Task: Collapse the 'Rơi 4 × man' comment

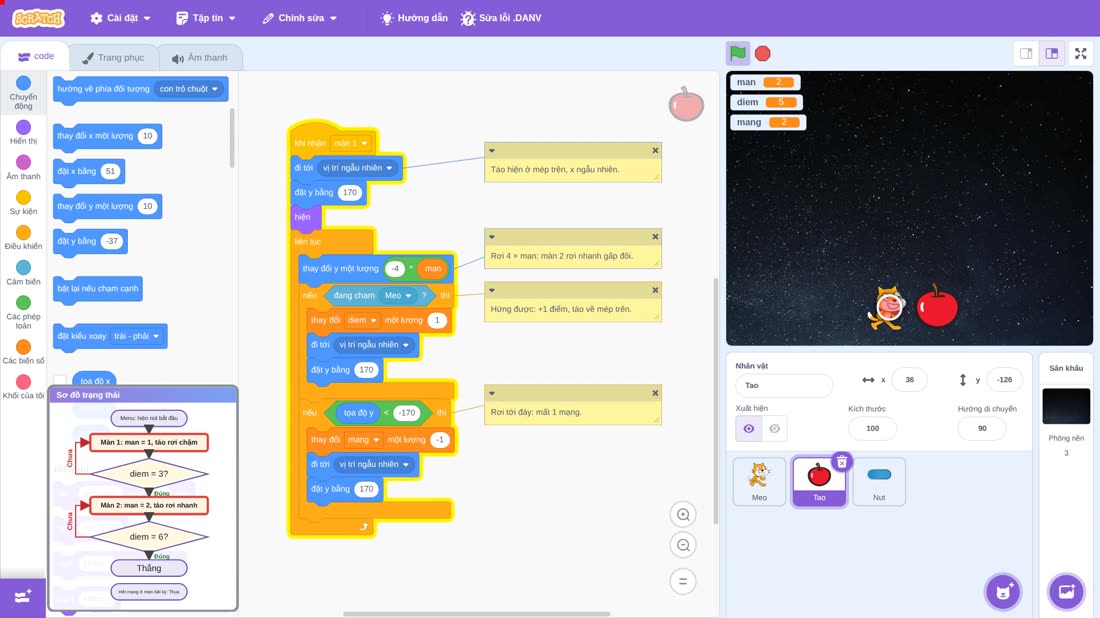Action: pyautogui.click(x=492, y=236)
